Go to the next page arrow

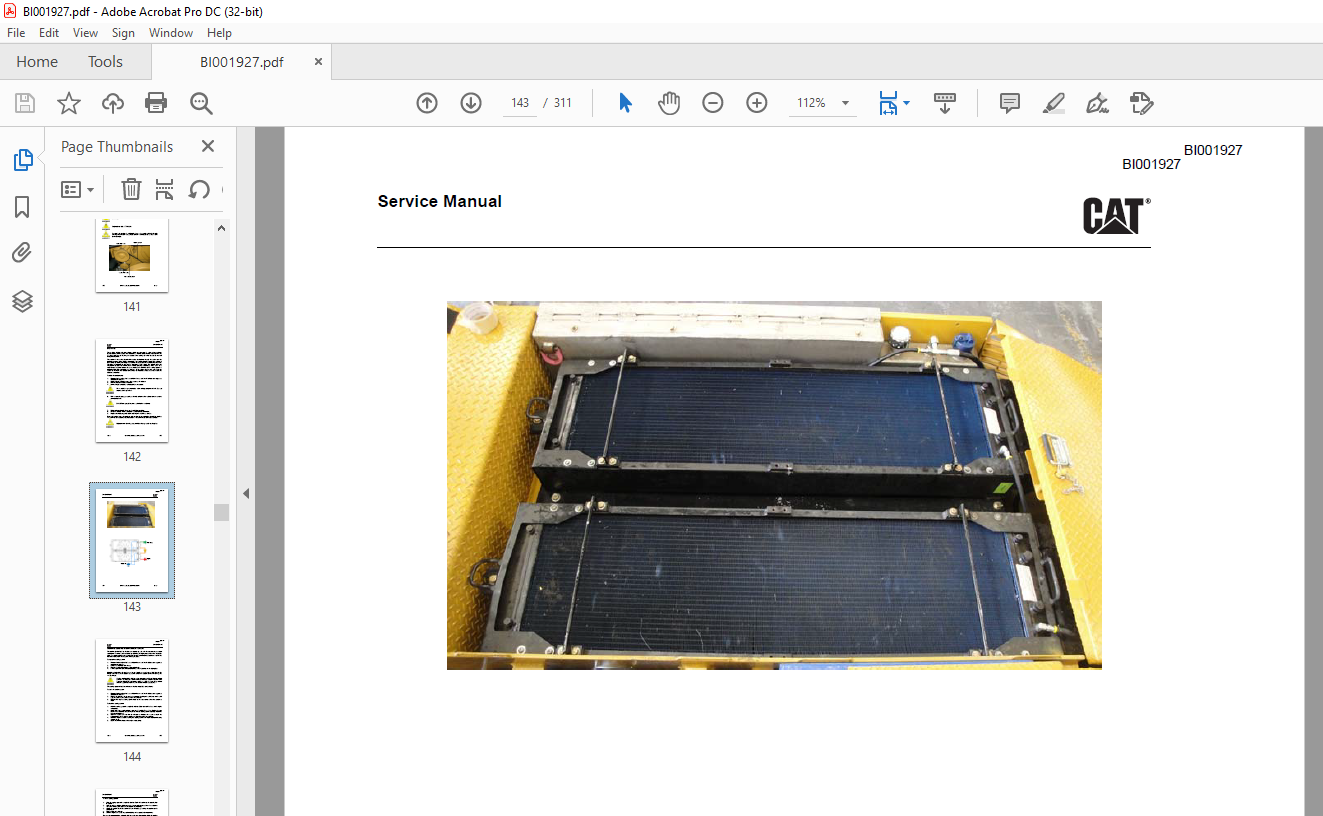click(471, 103)
